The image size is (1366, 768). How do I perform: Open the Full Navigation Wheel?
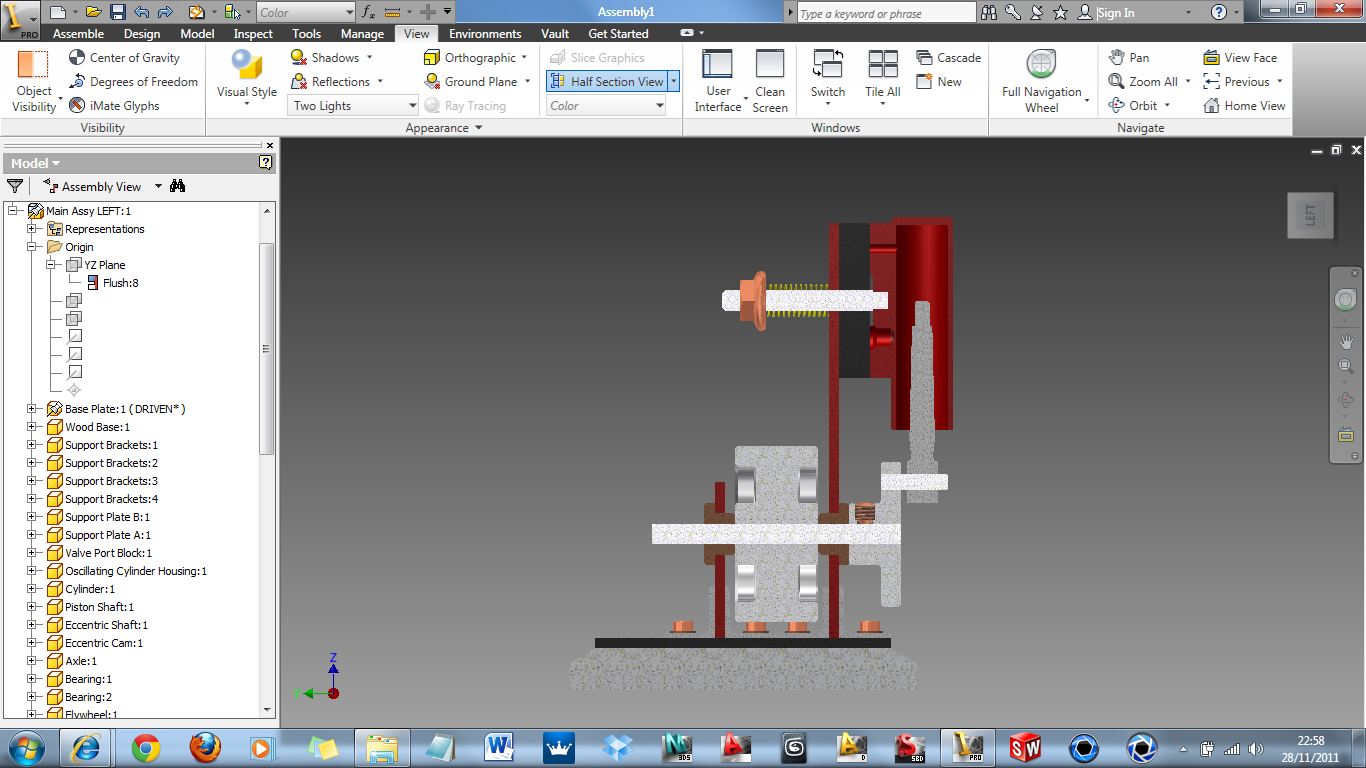tap(1042, 80)
